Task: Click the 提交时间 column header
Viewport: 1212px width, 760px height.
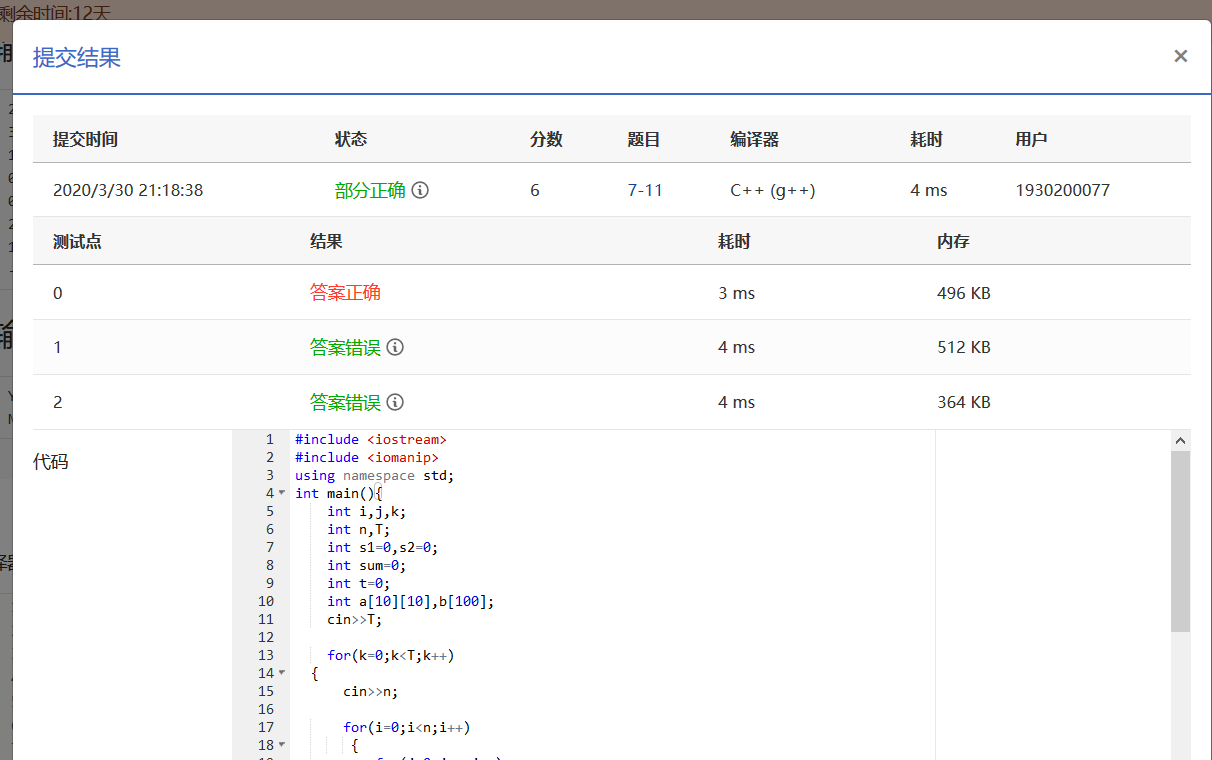Action: point(86,140)
